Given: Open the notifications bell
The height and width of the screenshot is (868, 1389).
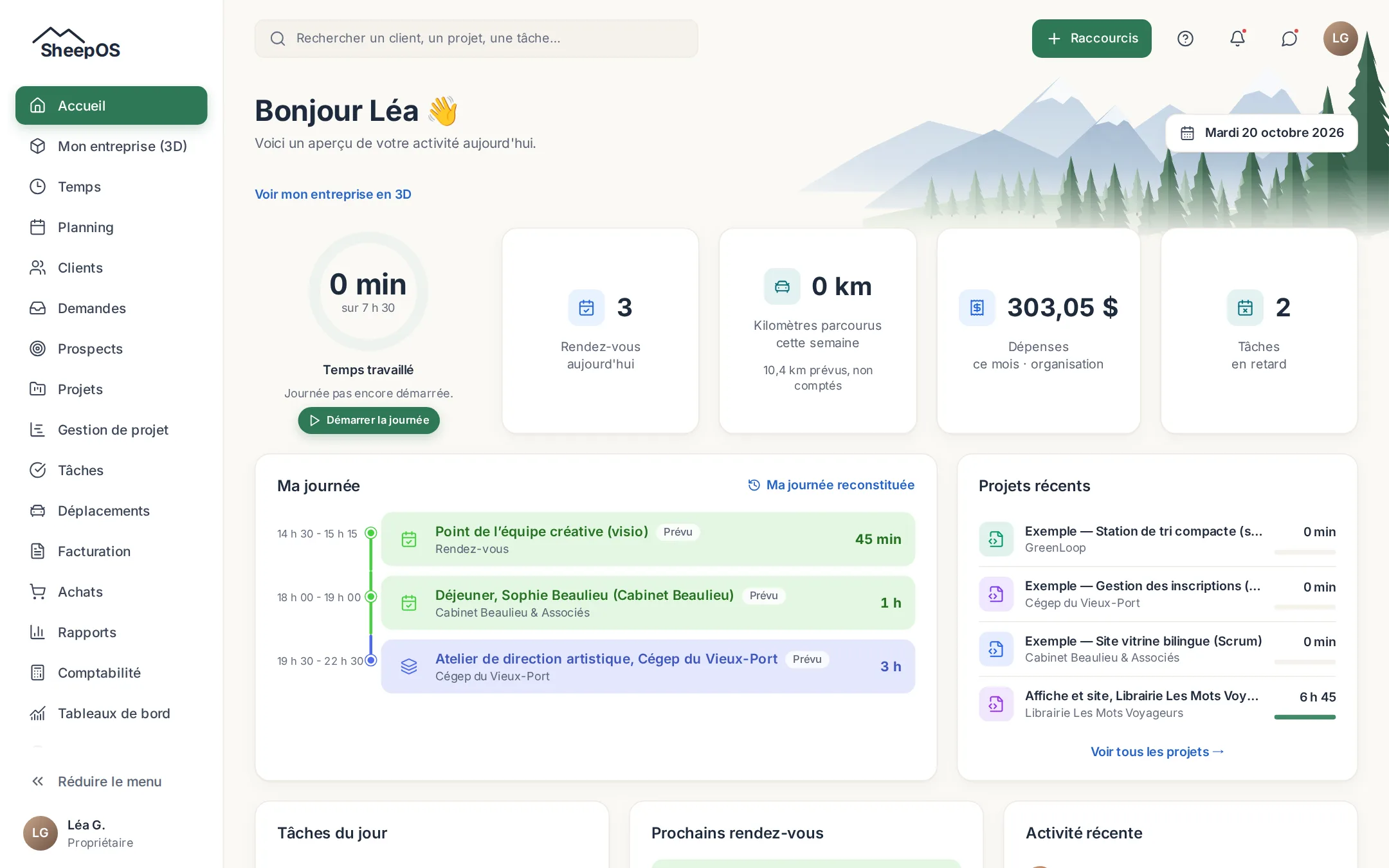Looking at the screenshot, I should 1237,39.
